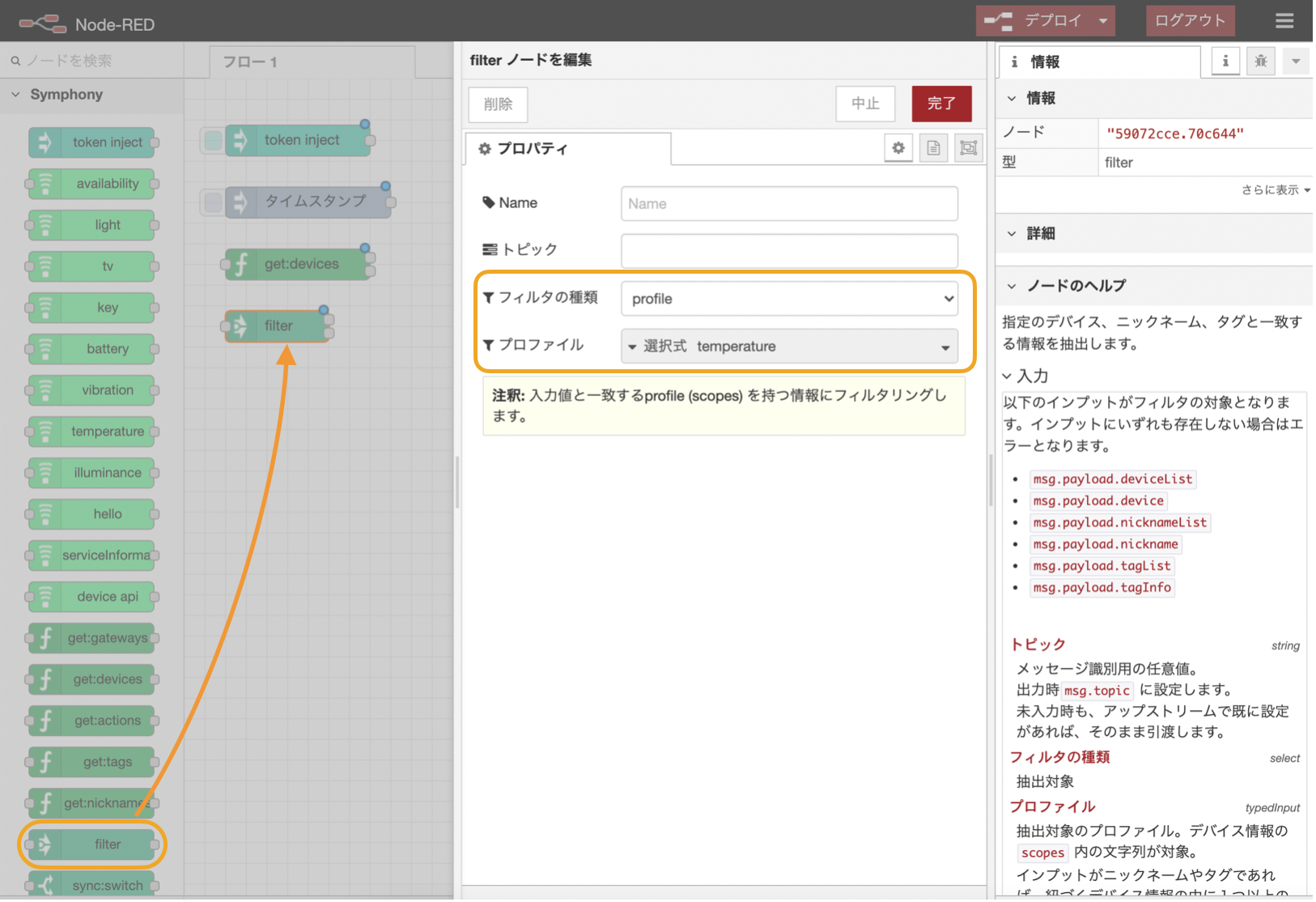Select the light palette node
The height and width of the screenshot is (902, 1316).
pos(91,225)
